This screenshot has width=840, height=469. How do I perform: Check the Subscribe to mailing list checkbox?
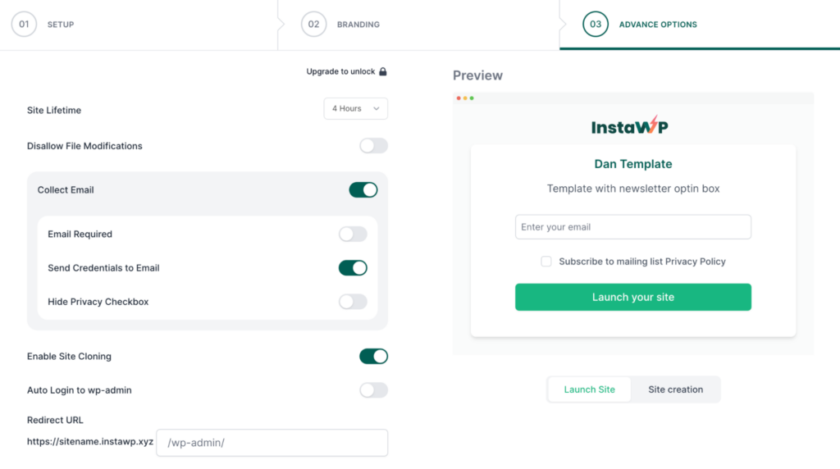coord(546,262)
